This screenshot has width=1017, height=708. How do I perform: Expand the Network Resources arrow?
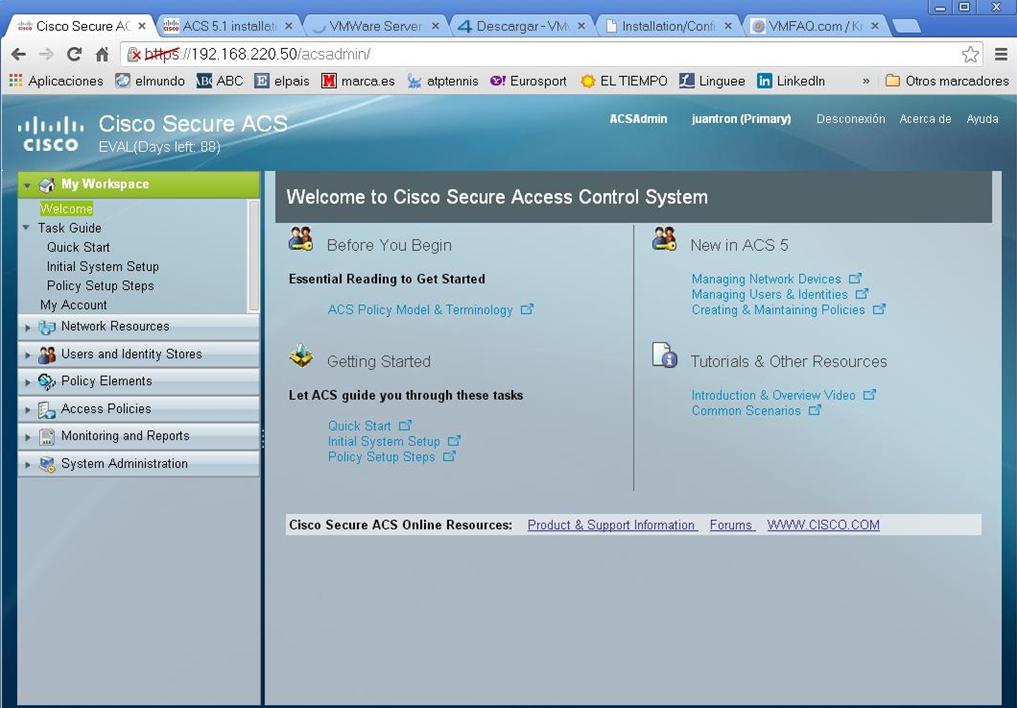click(x=27, y=327)
